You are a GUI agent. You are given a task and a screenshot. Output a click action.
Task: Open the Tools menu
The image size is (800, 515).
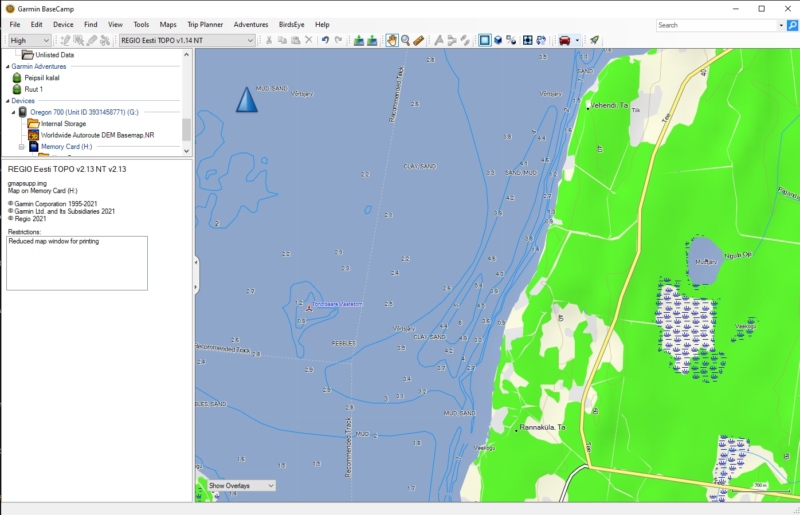(x=141, y=24)
